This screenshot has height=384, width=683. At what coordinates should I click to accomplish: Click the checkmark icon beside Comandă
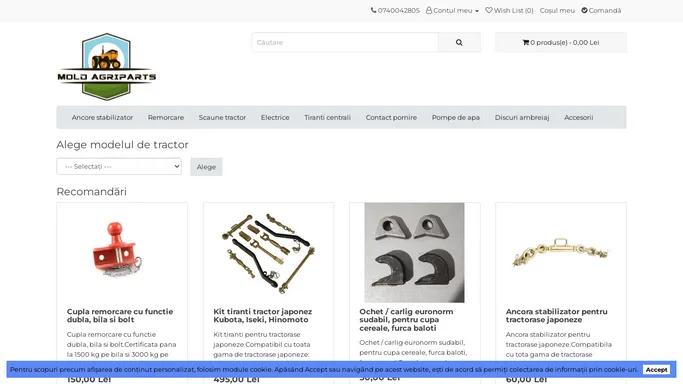tap(584, 10)
